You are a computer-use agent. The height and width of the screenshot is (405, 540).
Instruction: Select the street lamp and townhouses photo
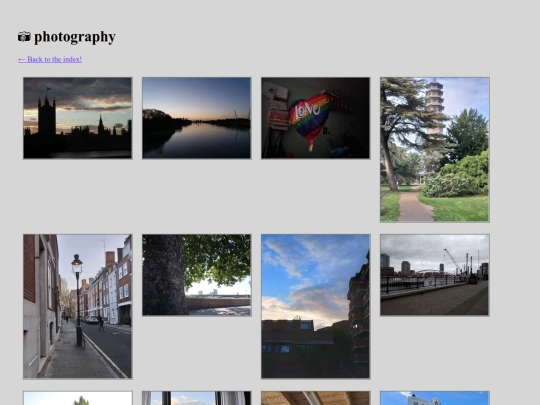(x=77, y=307)
